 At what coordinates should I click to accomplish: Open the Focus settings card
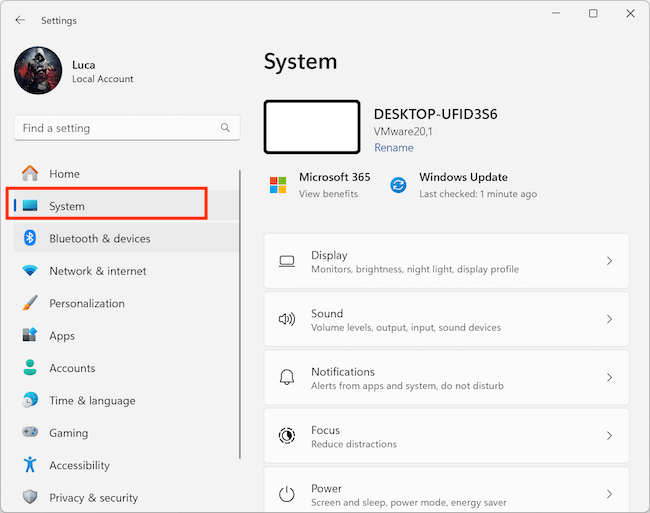point(446,436)
